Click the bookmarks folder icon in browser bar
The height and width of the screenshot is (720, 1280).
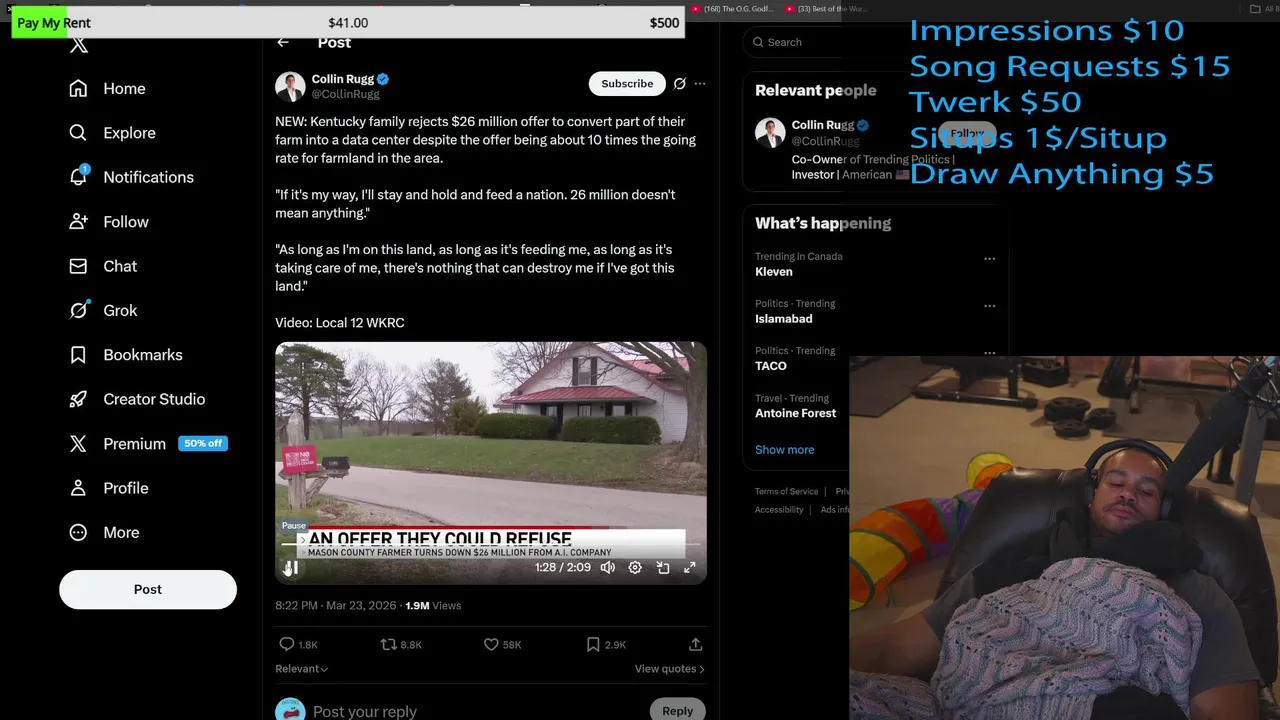tap(1256, 9)
